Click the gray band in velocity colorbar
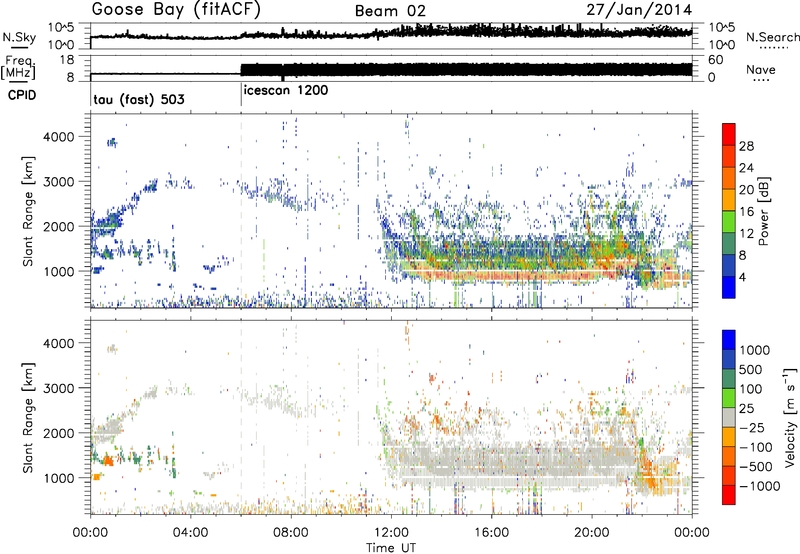The image size is (800, 554). pos(729,417)
